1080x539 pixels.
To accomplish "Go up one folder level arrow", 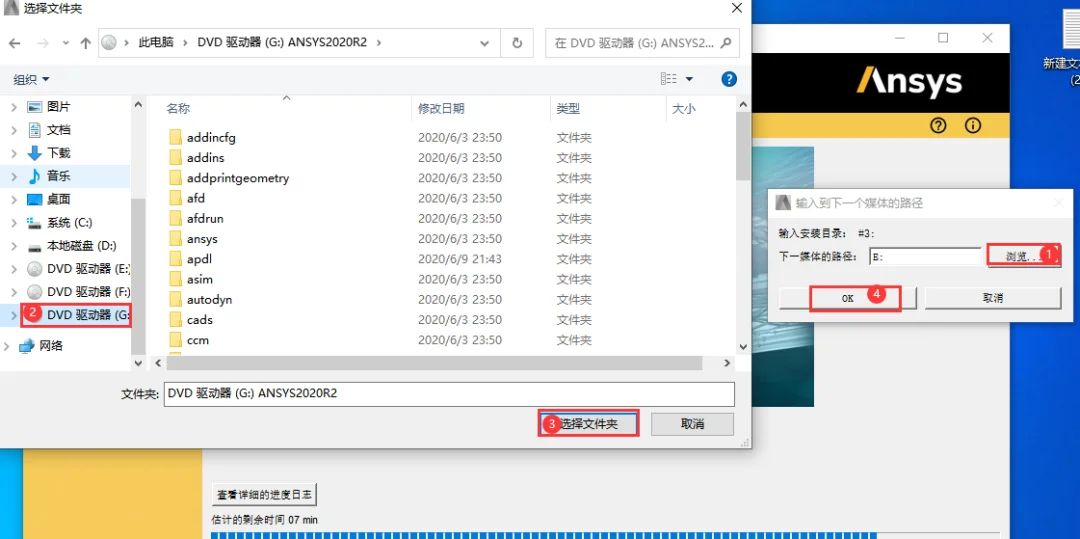I will [x=85, y=43].
